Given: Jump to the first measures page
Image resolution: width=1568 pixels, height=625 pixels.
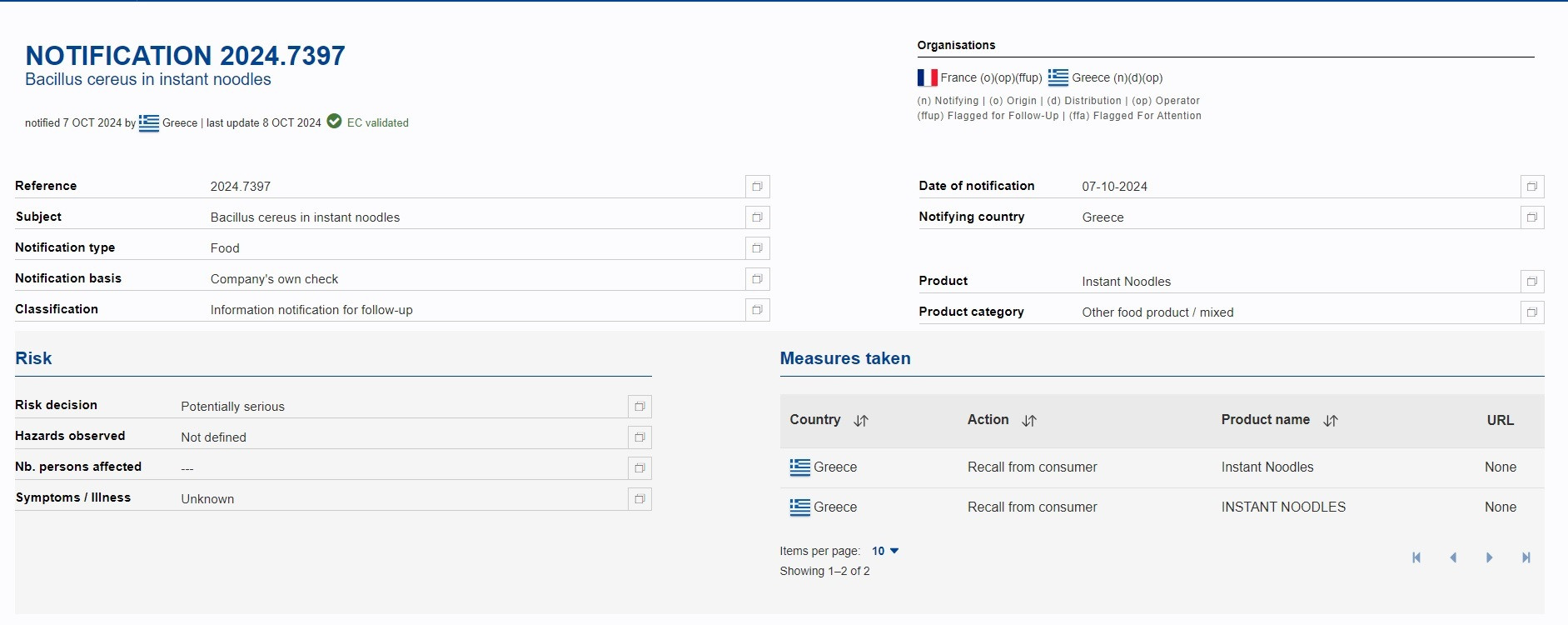Looking at the screenshot, I should (x=1416, y=557).
